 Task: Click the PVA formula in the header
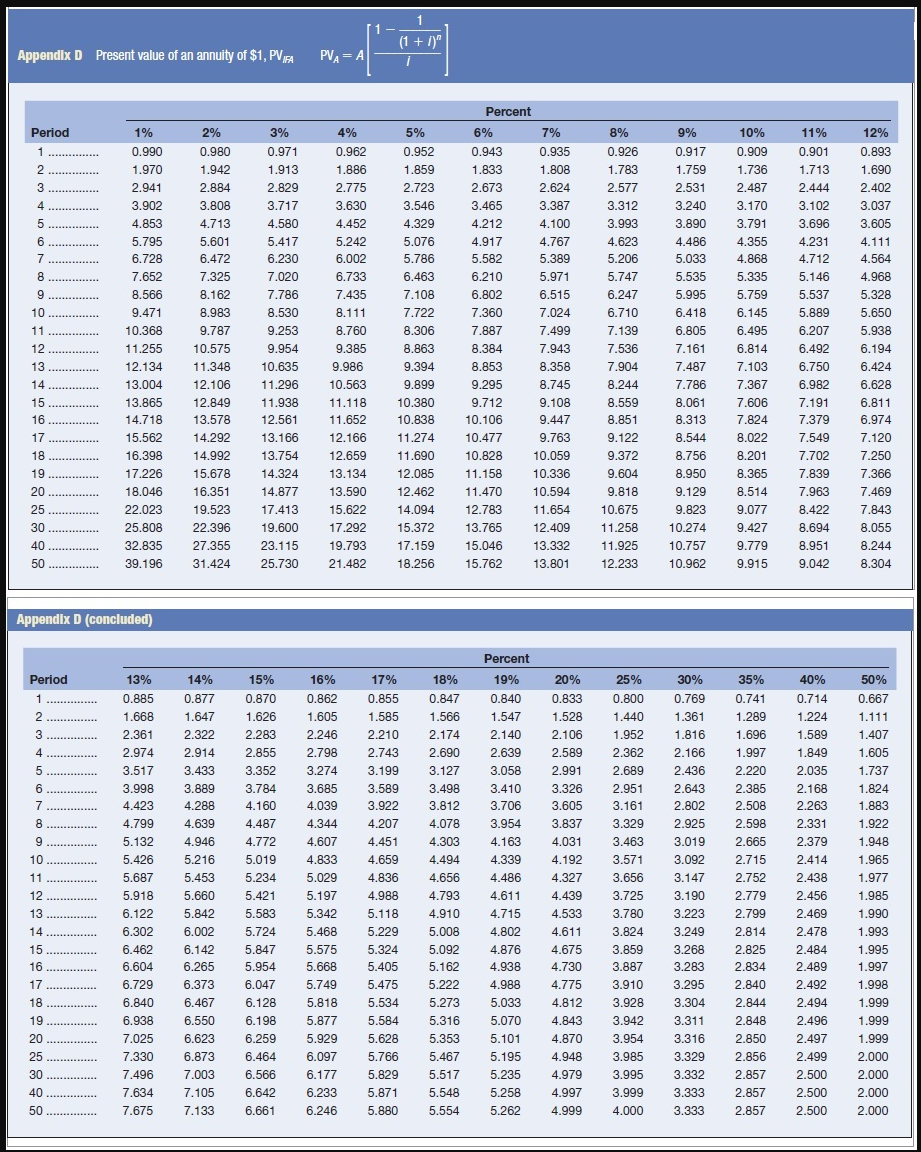[384, 49]
